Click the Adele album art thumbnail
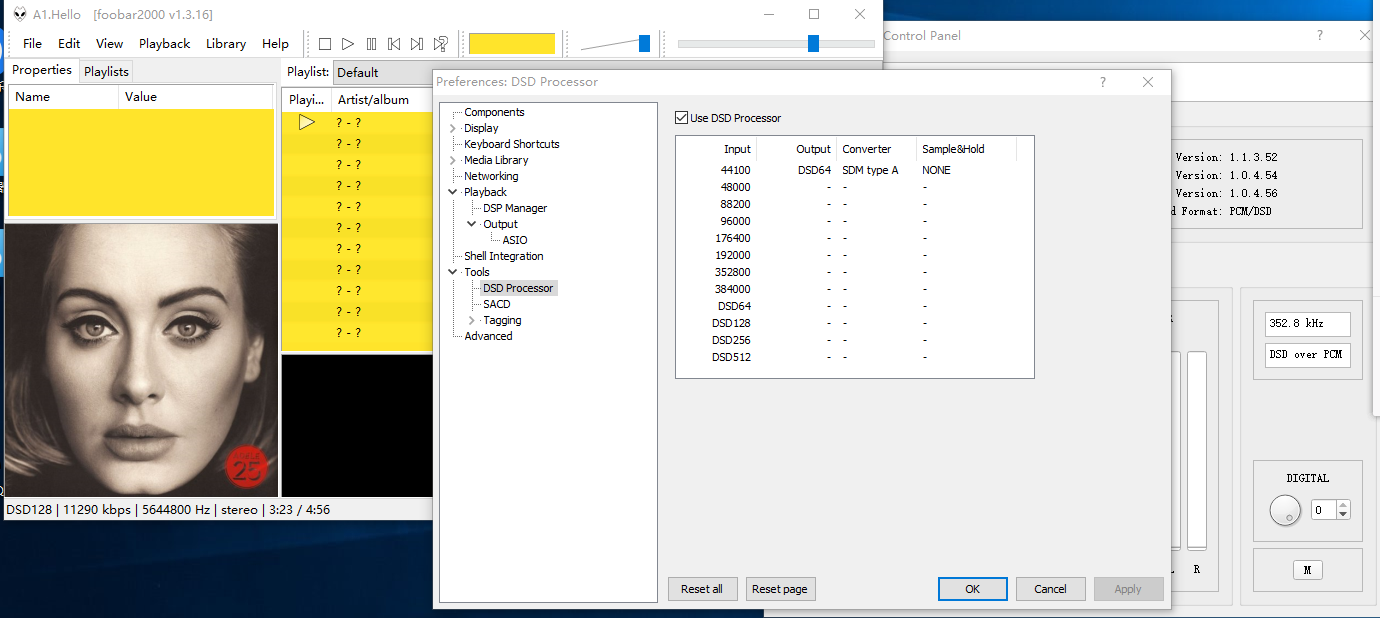 coord(141,360)
